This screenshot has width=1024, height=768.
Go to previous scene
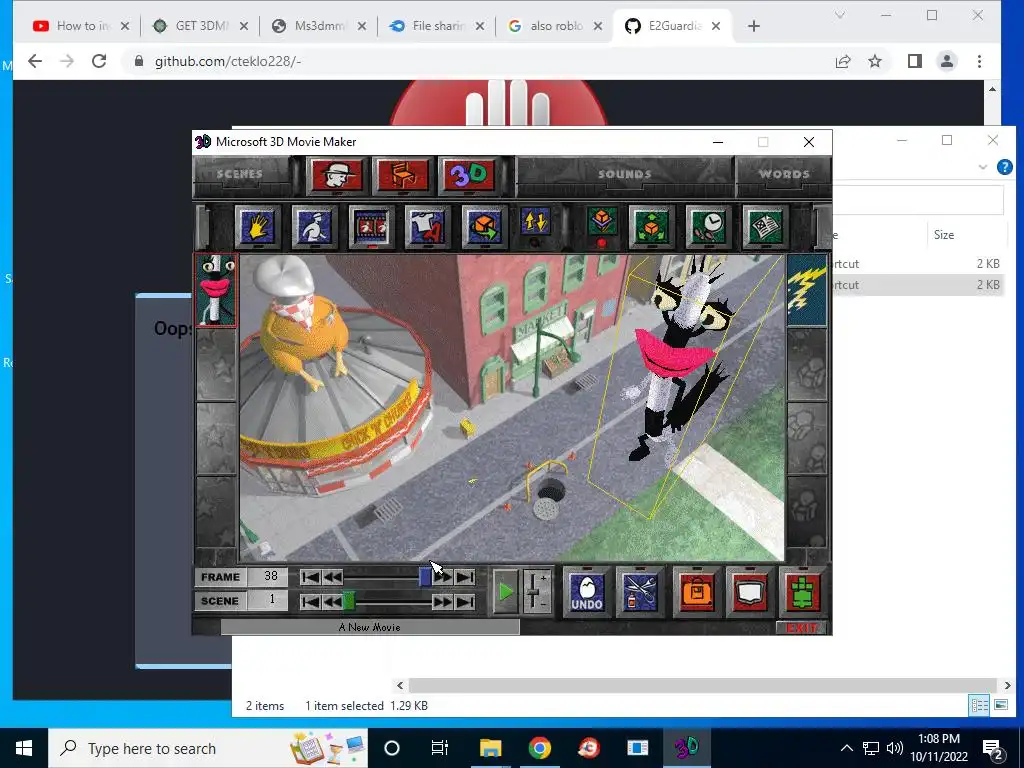pyautogui.click(x=332, y=601)
